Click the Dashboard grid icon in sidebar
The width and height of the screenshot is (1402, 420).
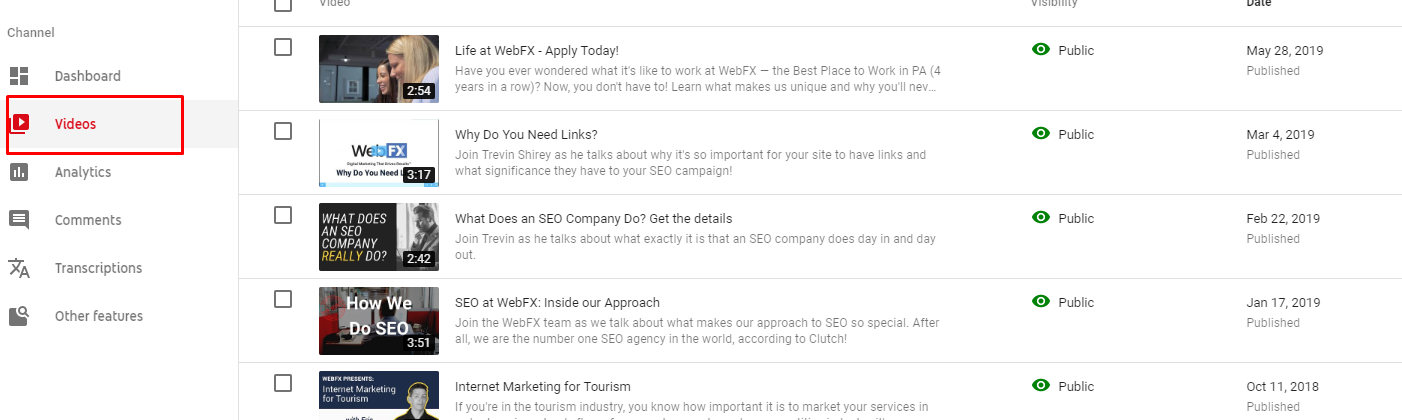[19, 76]
